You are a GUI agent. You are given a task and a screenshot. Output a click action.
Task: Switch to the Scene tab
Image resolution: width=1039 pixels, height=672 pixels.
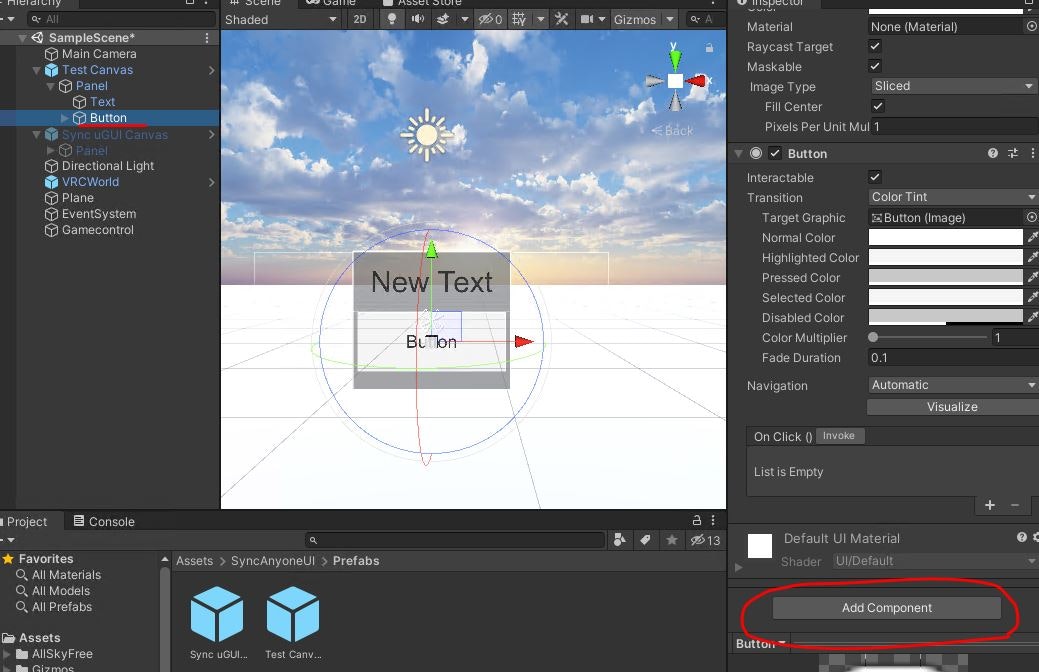256,3
